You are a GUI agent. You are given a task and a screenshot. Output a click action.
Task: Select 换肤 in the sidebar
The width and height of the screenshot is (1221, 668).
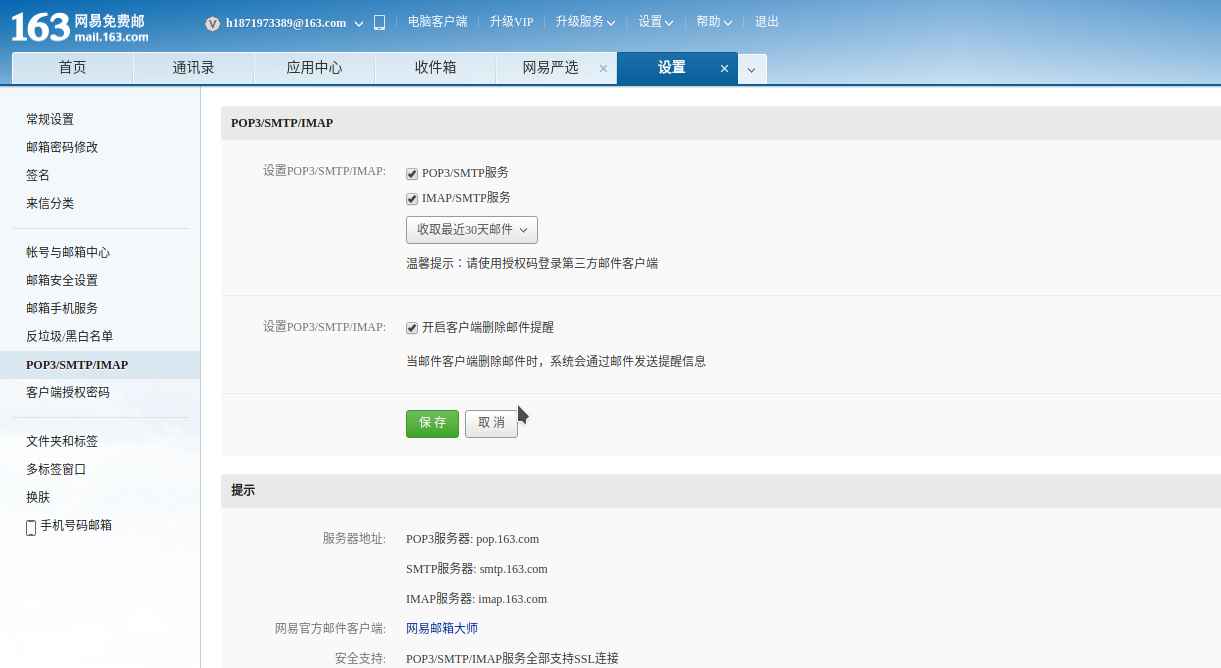click(x=38, y=497)
